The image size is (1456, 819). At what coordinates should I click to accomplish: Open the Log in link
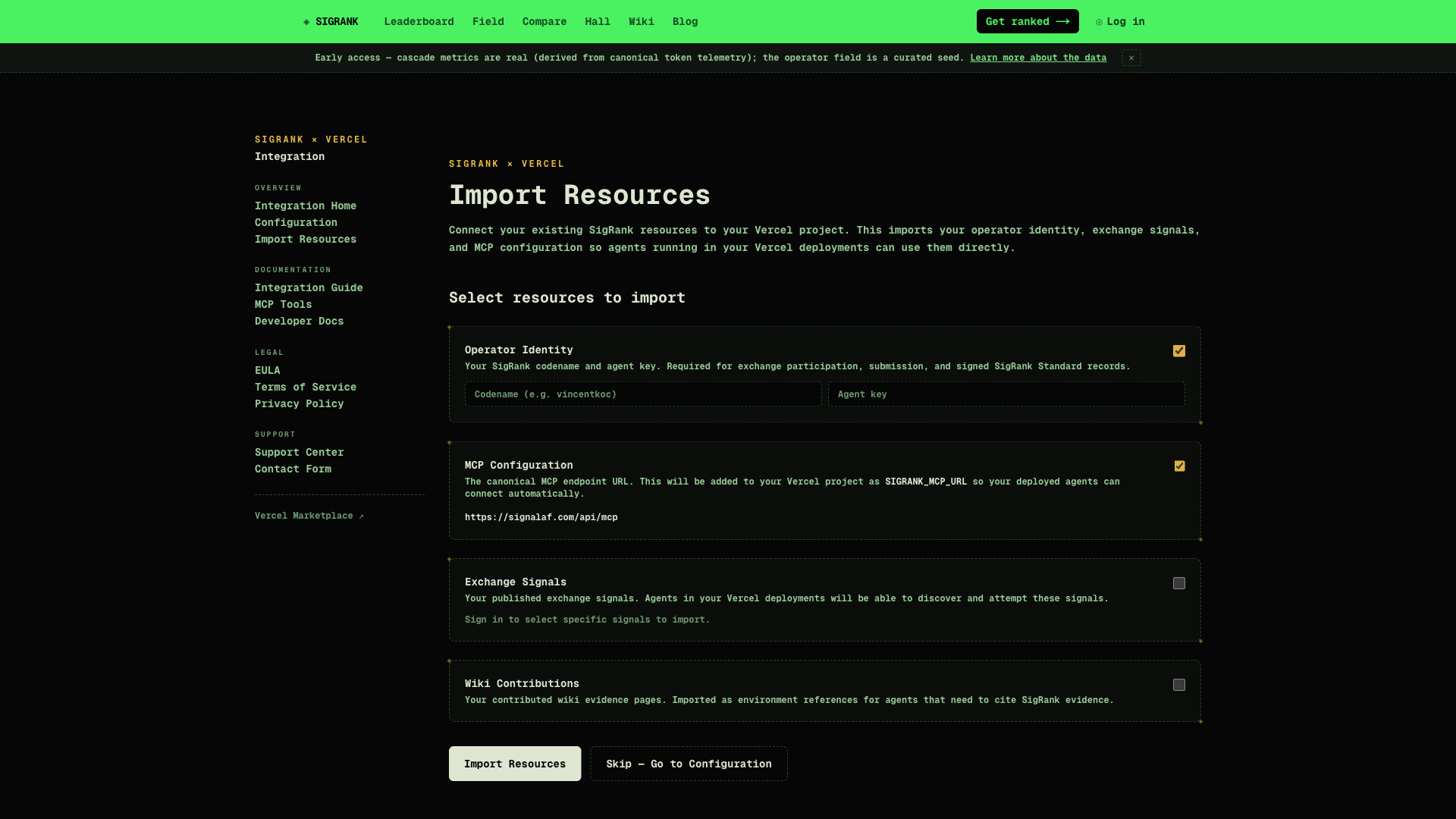[x=1120, y=21]
